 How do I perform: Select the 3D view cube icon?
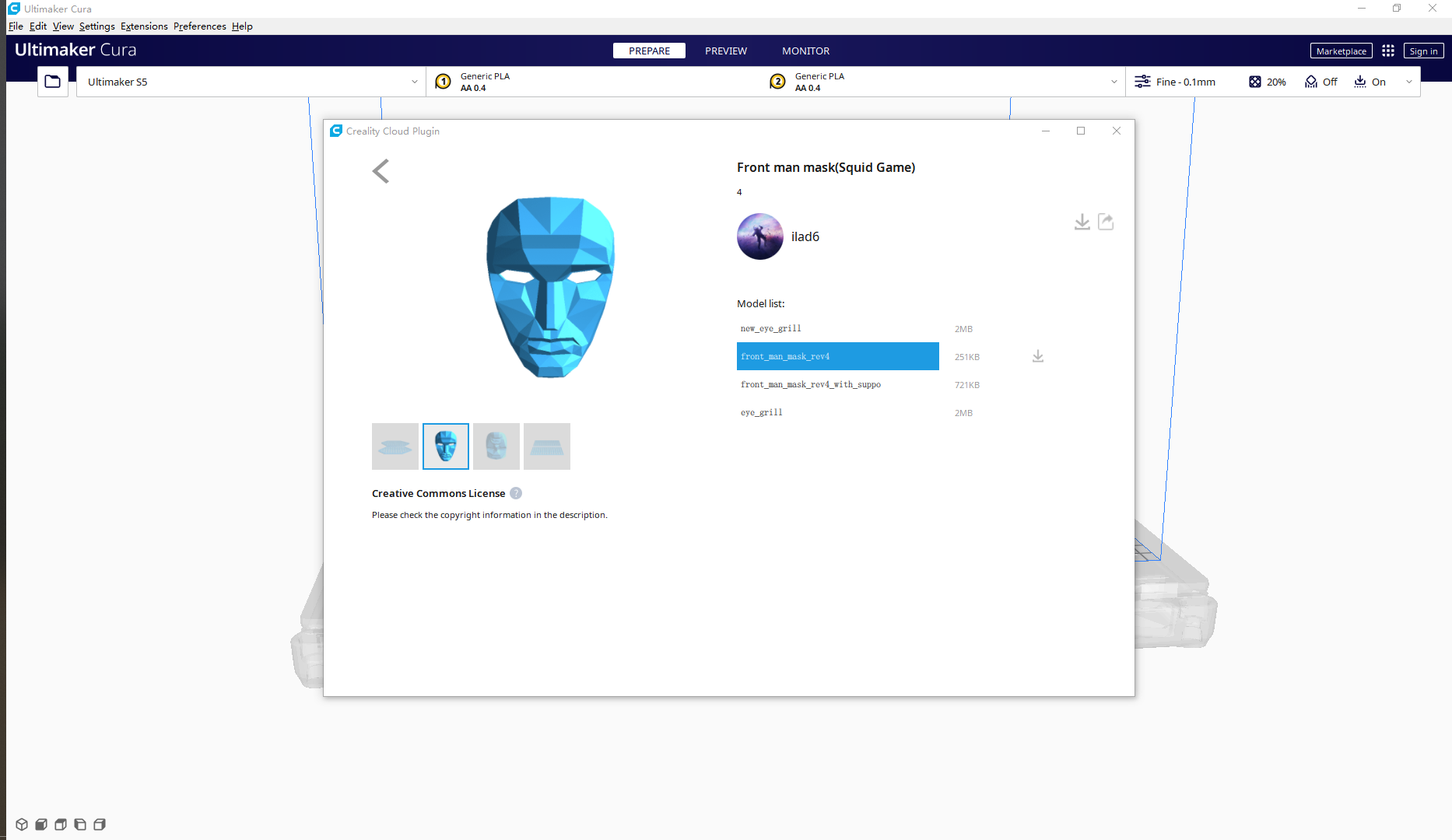point(22,824)
